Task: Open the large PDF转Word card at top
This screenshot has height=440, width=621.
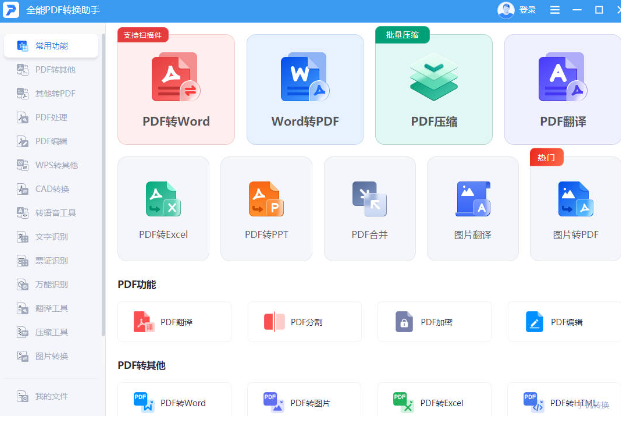Action: coord(176,90)
